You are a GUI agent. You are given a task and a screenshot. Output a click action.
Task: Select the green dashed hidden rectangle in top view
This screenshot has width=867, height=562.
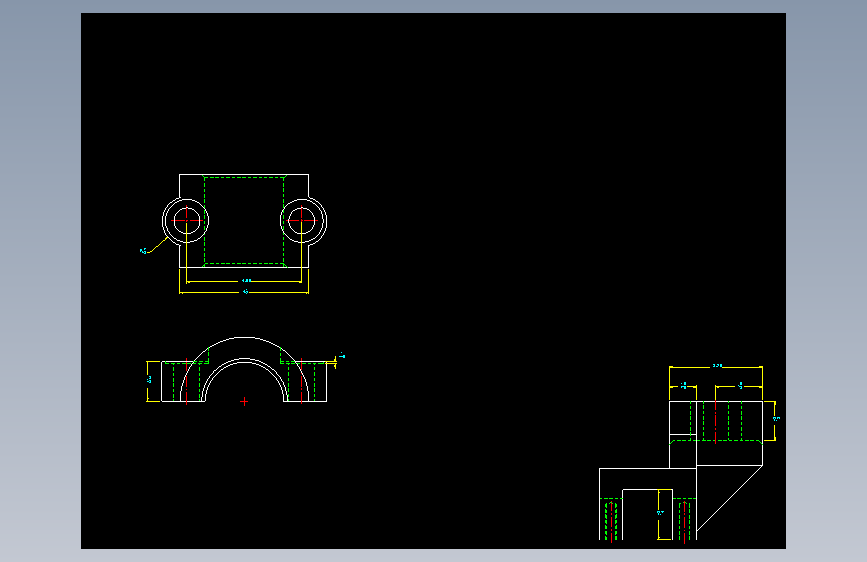(x=244, y=221)
